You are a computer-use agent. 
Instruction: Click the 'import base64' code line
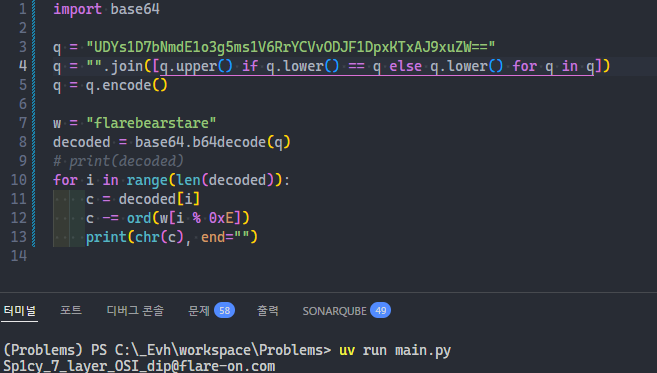click(106, 9)
